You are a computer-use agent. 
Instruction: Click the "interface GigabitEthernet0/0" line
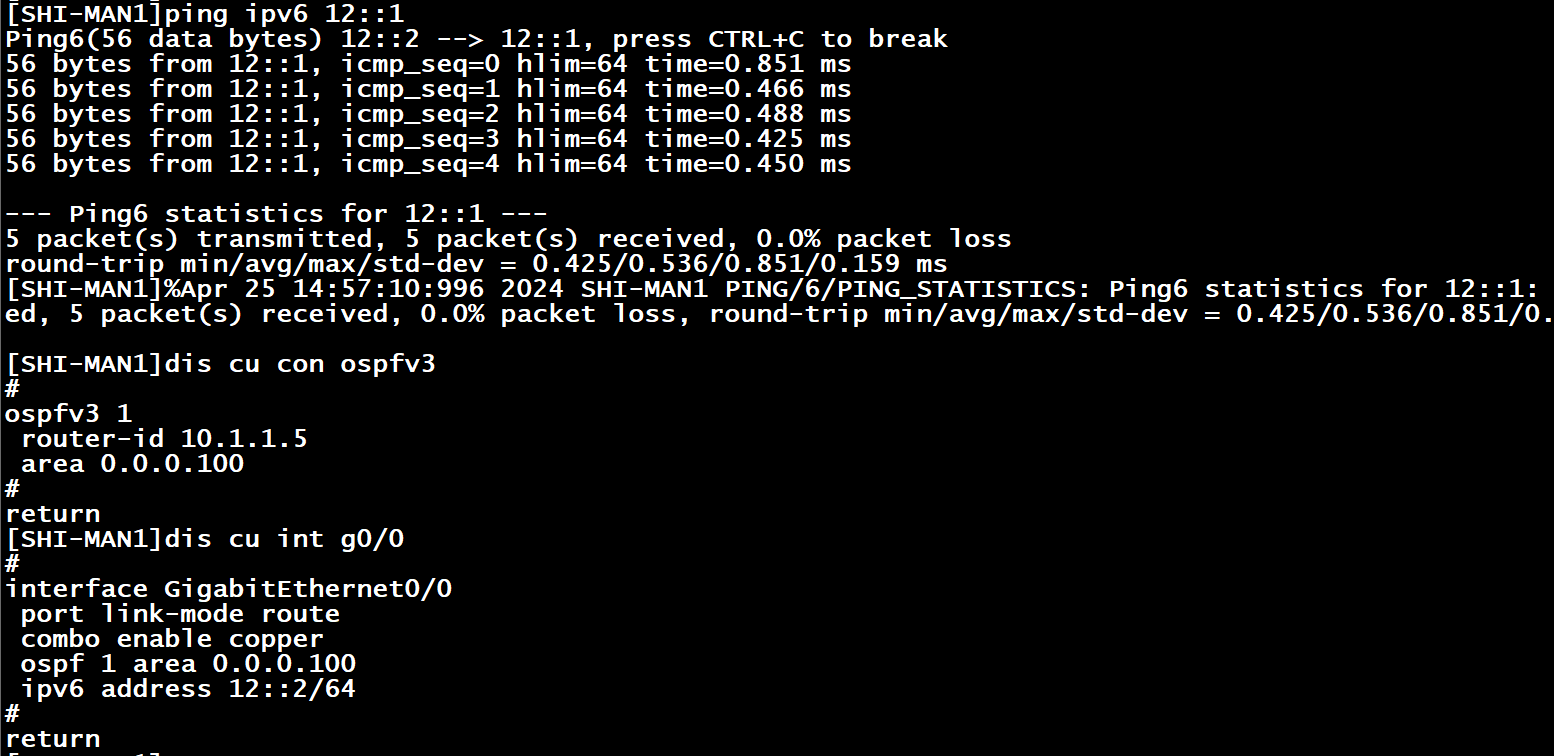click(228, 589)
